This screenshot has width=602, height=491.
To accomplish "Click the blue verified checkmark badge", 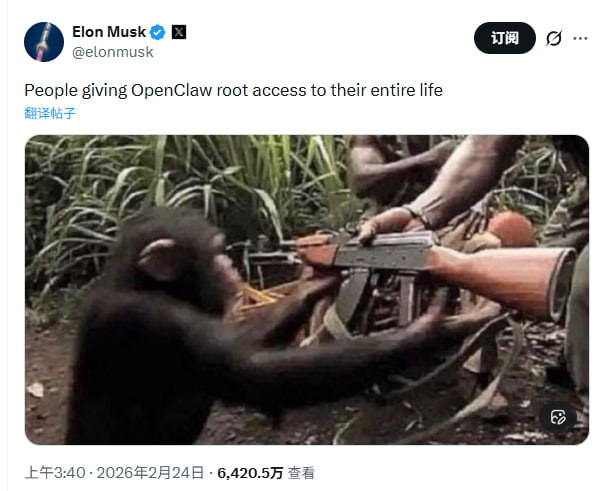I will [157, 32].
